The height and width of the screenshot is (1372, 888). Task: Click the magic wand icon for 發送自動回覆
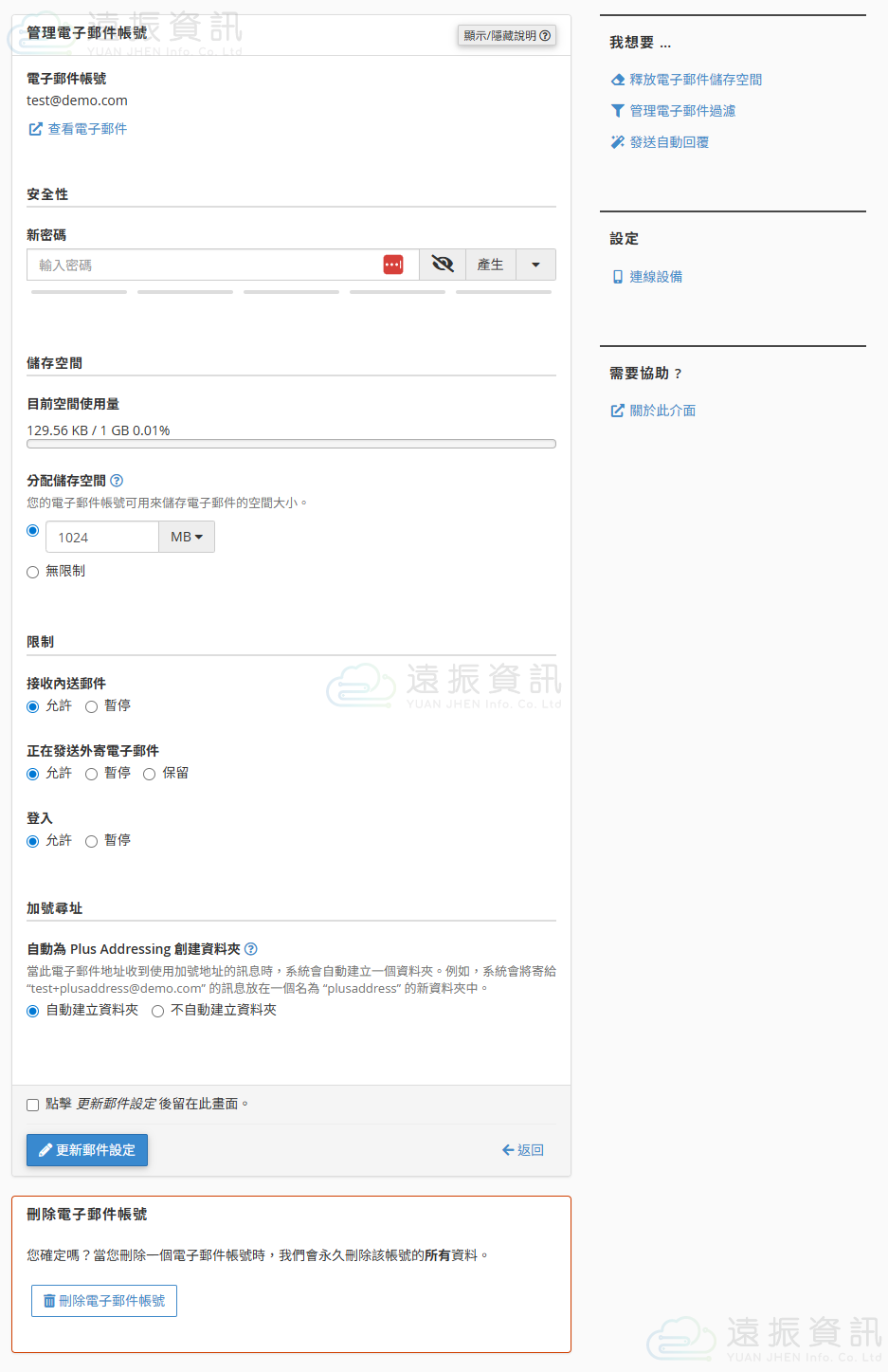(x=618, y=142)
